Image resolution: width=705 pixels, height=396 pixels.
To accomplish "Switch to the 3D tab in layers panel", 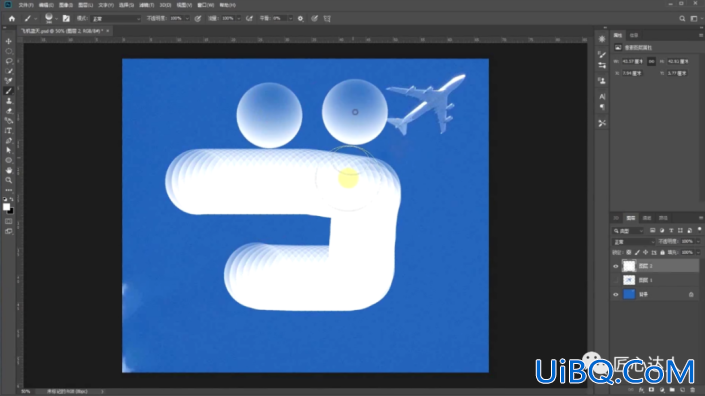I will 616,218.
